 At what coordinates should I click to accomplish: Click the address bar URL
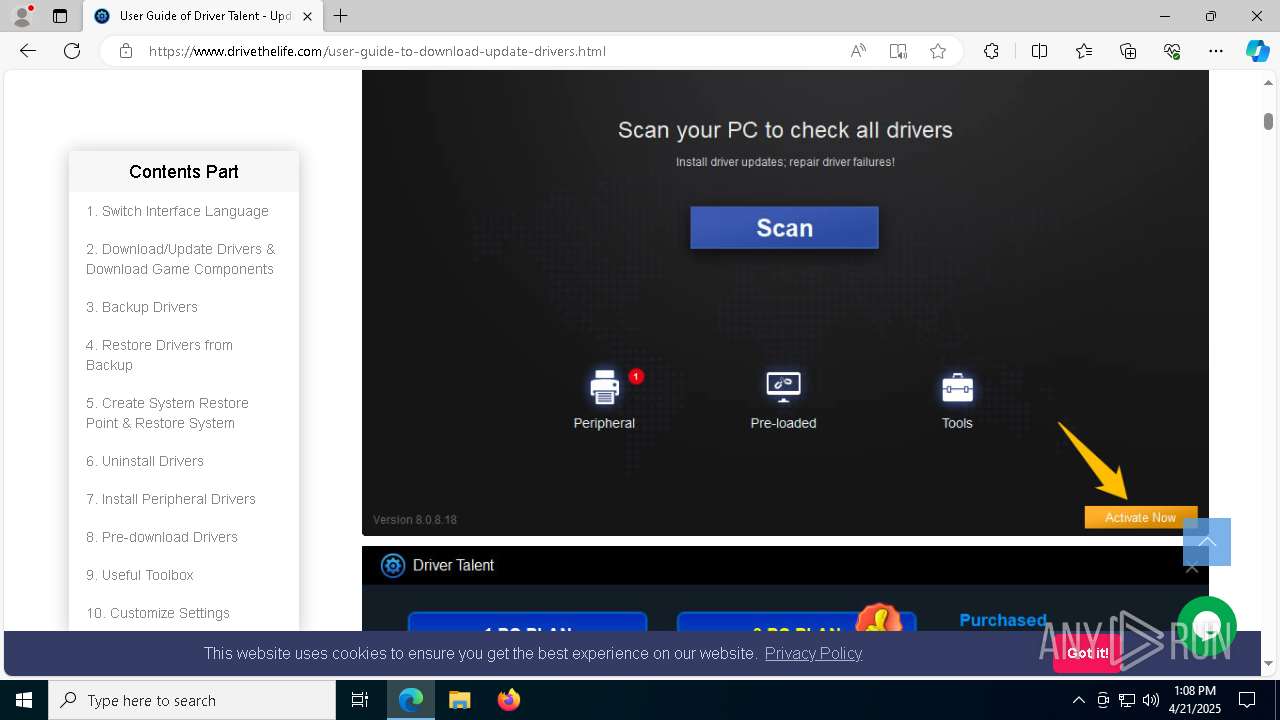(x=377, y=51)
